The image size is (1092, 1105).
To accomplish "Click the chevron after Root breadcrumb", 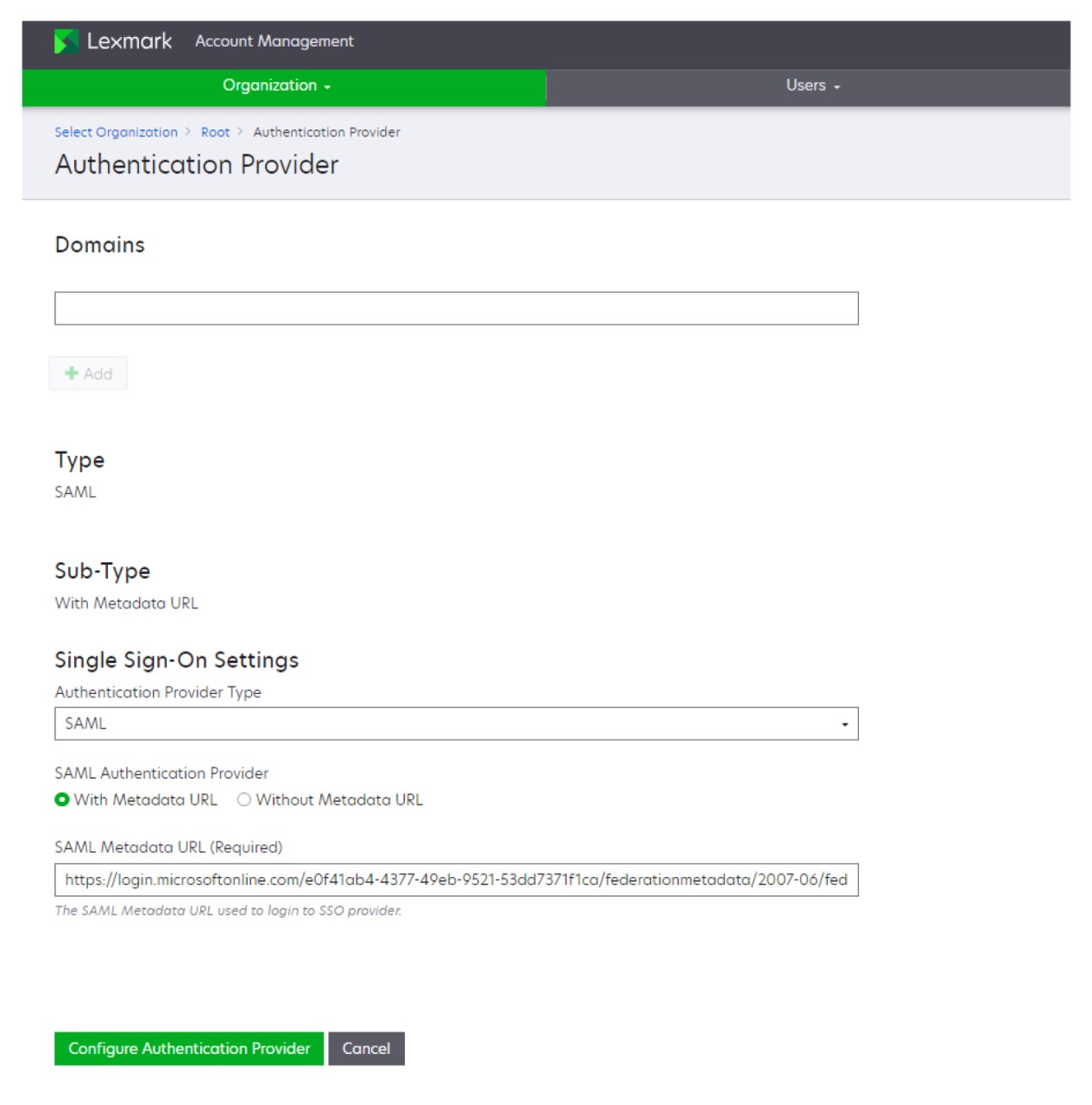I will coord(240,132).
